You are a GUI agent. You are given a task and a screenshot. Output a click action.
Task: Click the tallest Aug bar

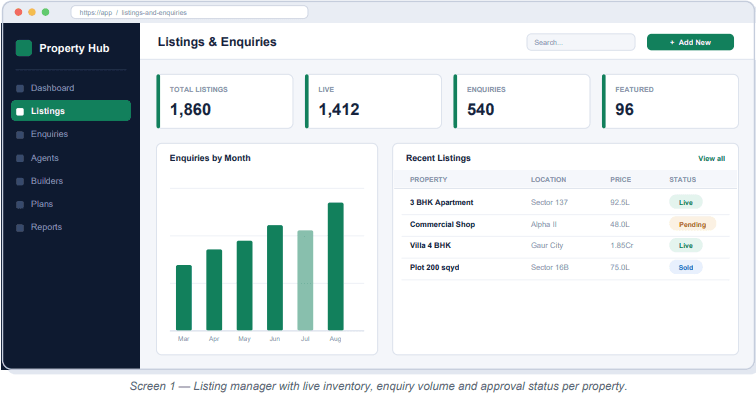(336, 266)
